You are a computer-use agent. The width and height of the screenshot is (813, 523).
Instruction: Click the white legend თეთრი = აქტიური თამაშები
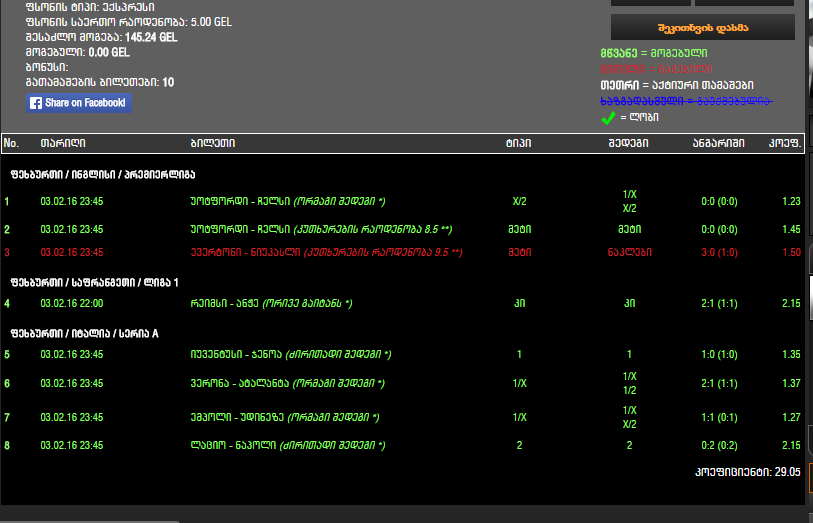(x=677, y=85)
